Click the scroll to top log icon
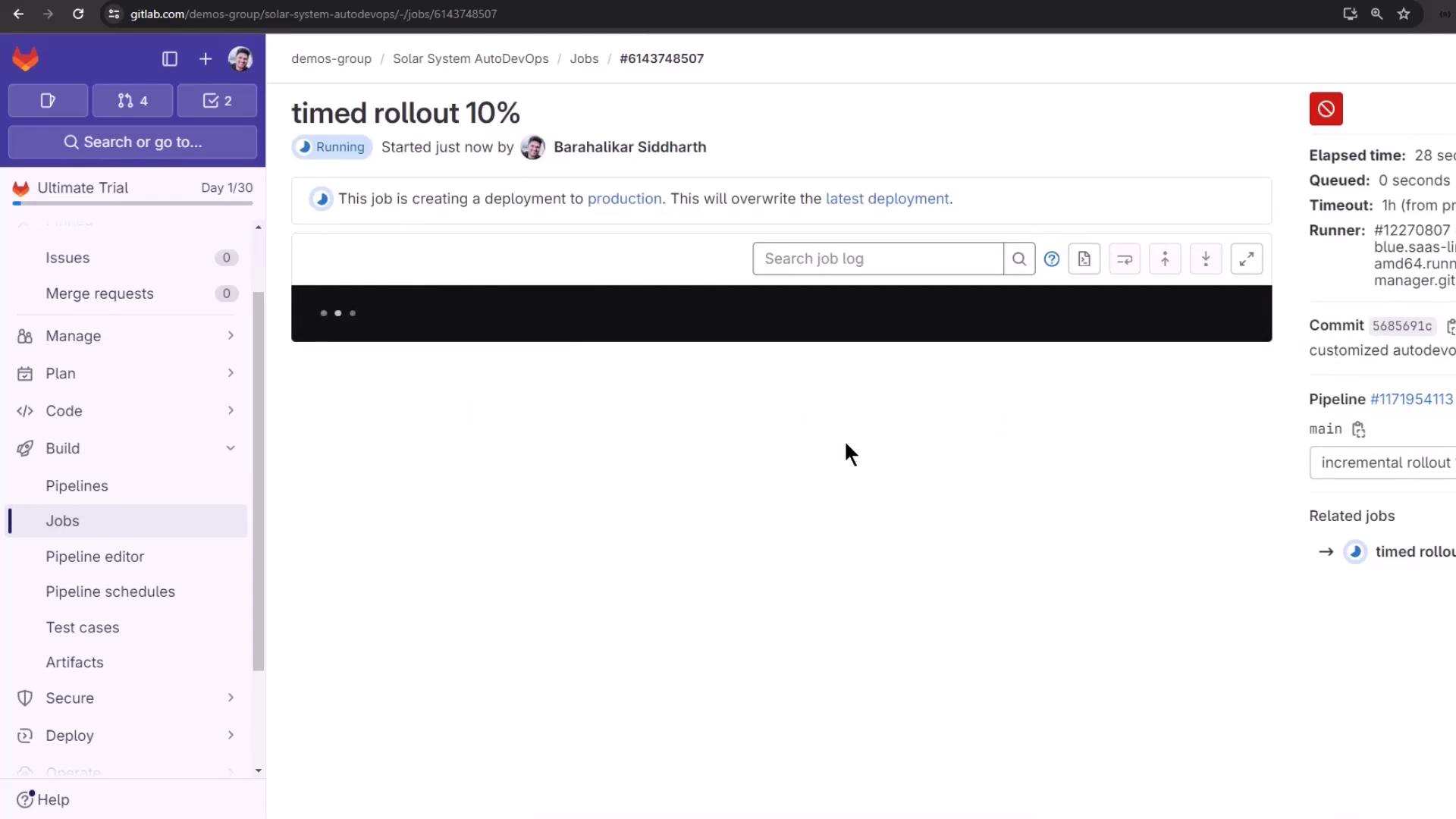Image resolution: width=1456 pixels, height=819 pixels. tap(1165, 259)
